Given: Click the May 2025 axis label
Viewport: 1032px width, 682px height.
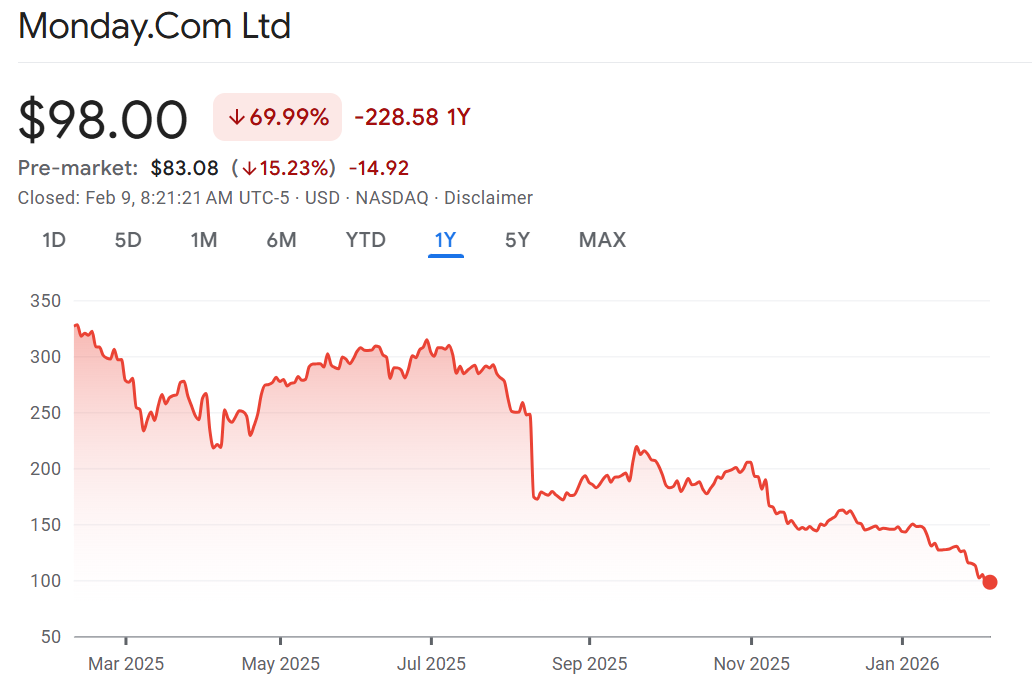Looking at the screenshot, I should click(x=281, y=663).
